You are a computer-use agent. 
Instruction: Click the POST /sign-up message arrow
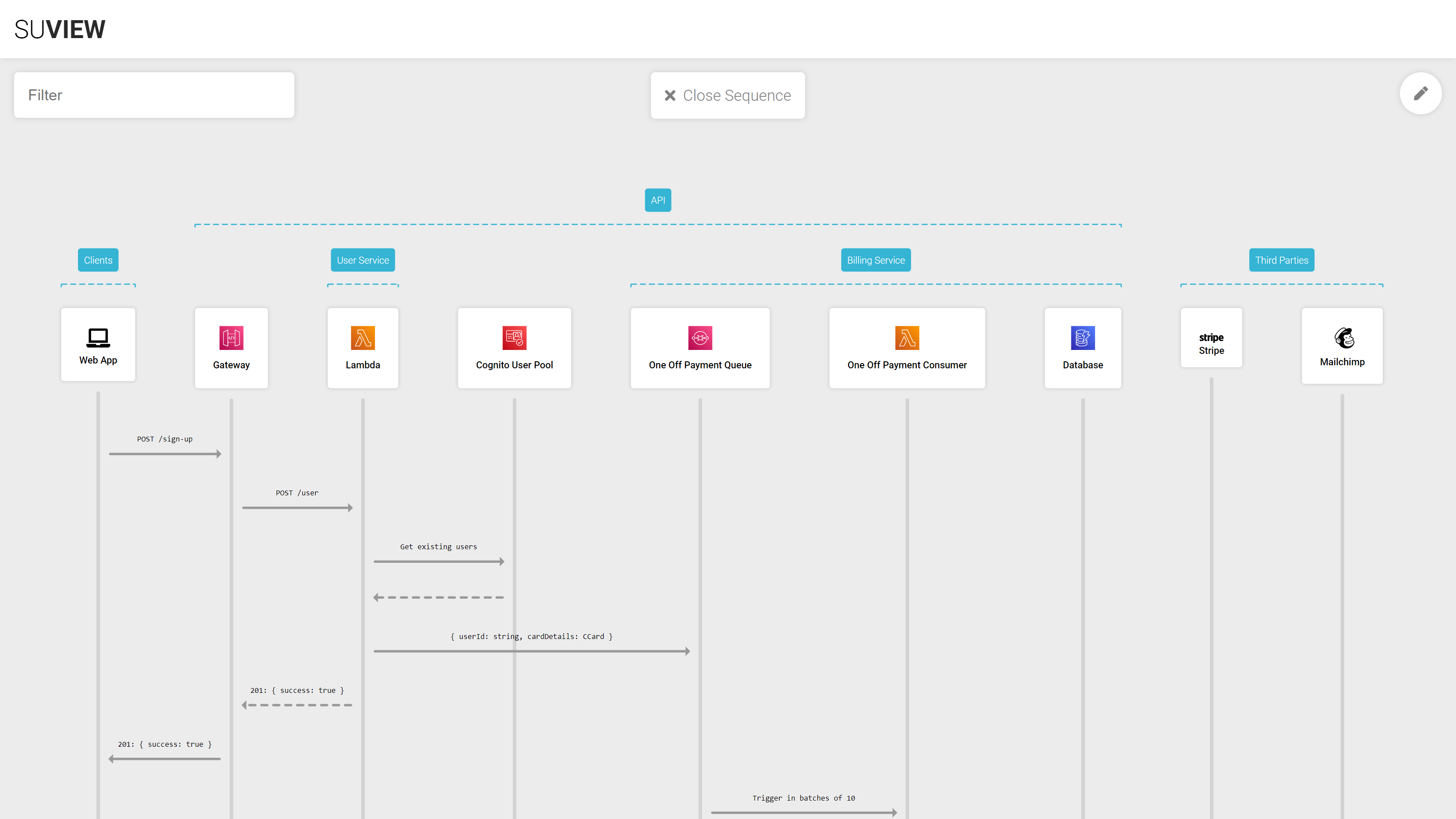coord(164,453)
